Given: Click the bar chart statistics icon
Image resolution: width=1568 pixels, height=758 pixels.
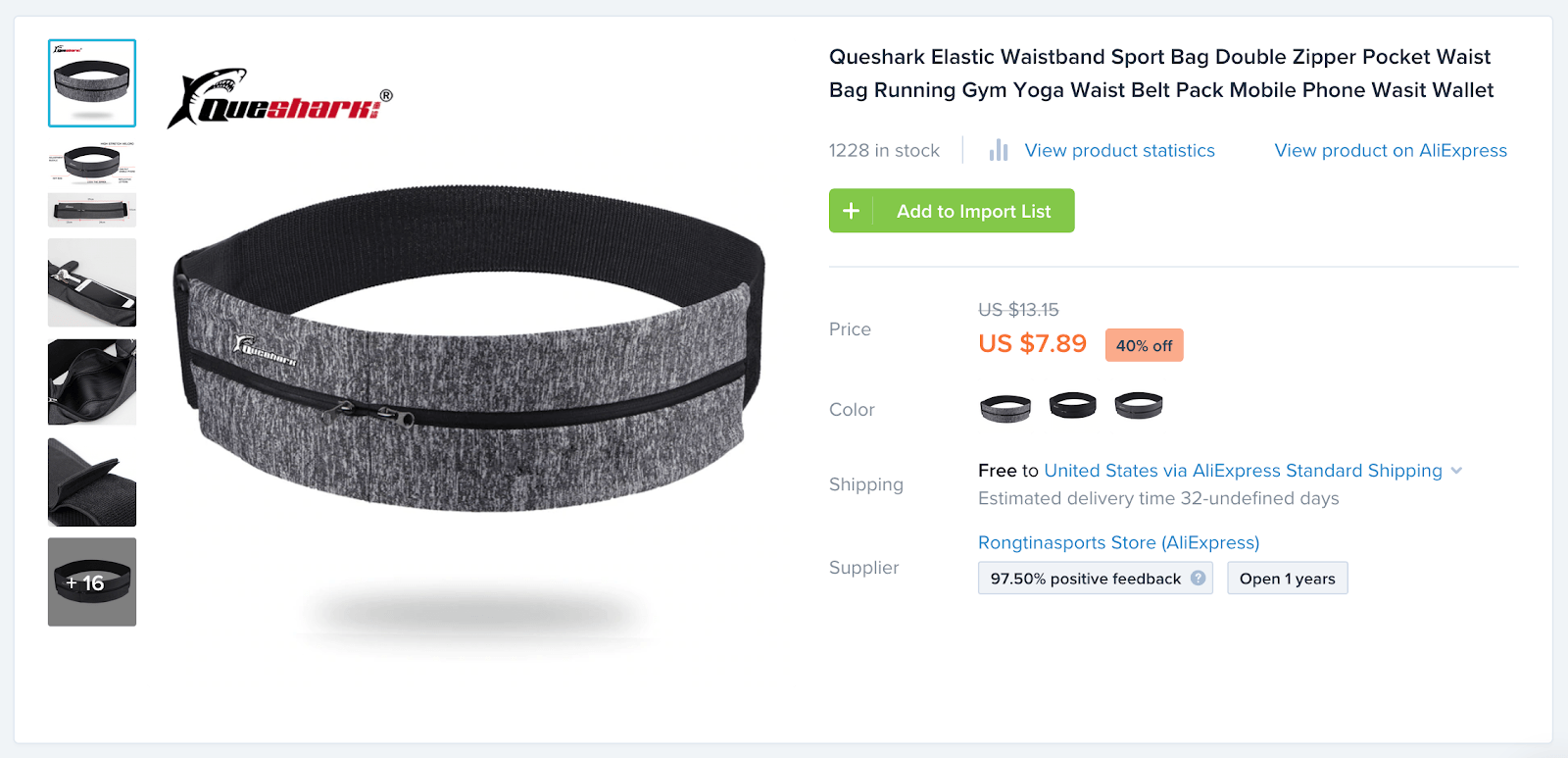Looking at the screenshot, I should click(x=999, y=150).
